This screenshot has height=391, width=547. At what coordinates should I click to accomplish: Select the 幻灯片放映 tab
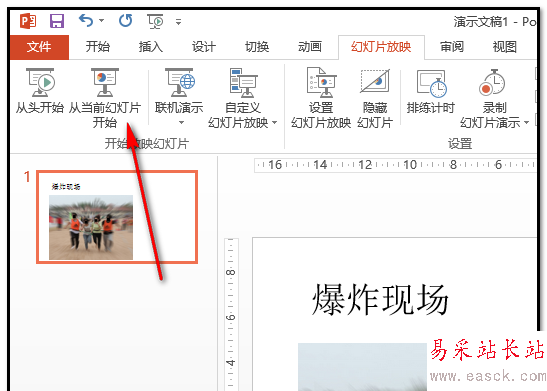tap(381, 47)
